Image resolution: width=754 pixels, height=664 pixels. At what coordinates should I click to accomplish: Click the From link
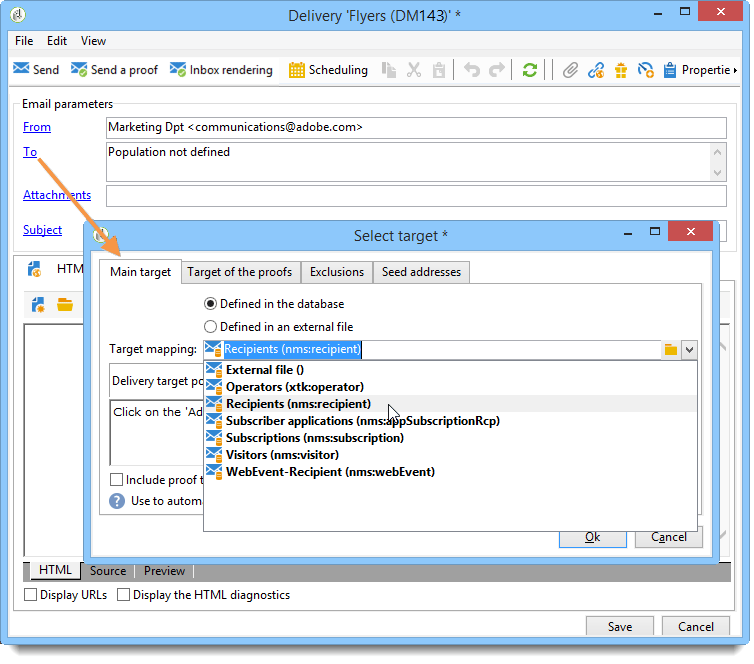coord(37,127)
